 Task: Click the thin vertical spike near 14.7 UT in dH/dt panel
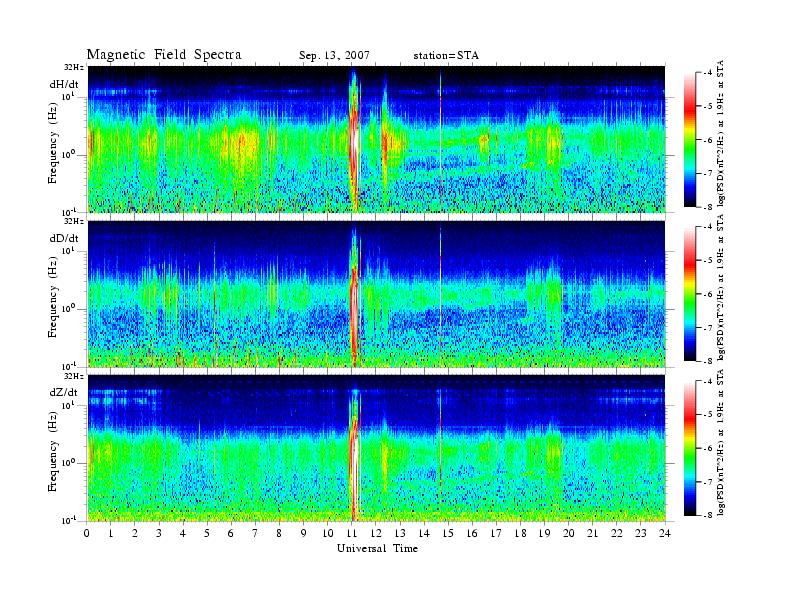point(441,140)
